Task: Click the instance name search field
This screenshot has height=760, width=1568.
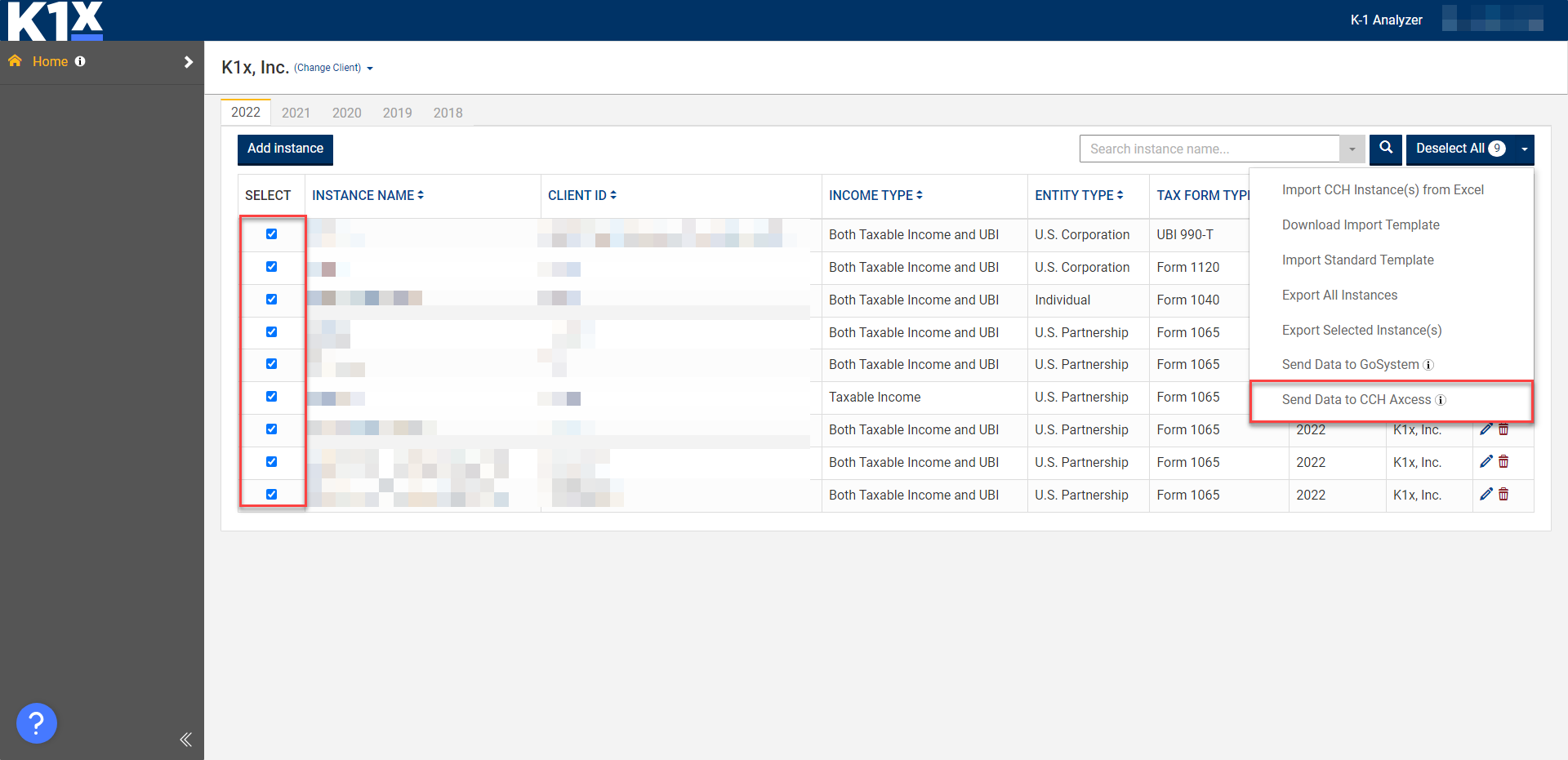Action: click(1209, 149)
